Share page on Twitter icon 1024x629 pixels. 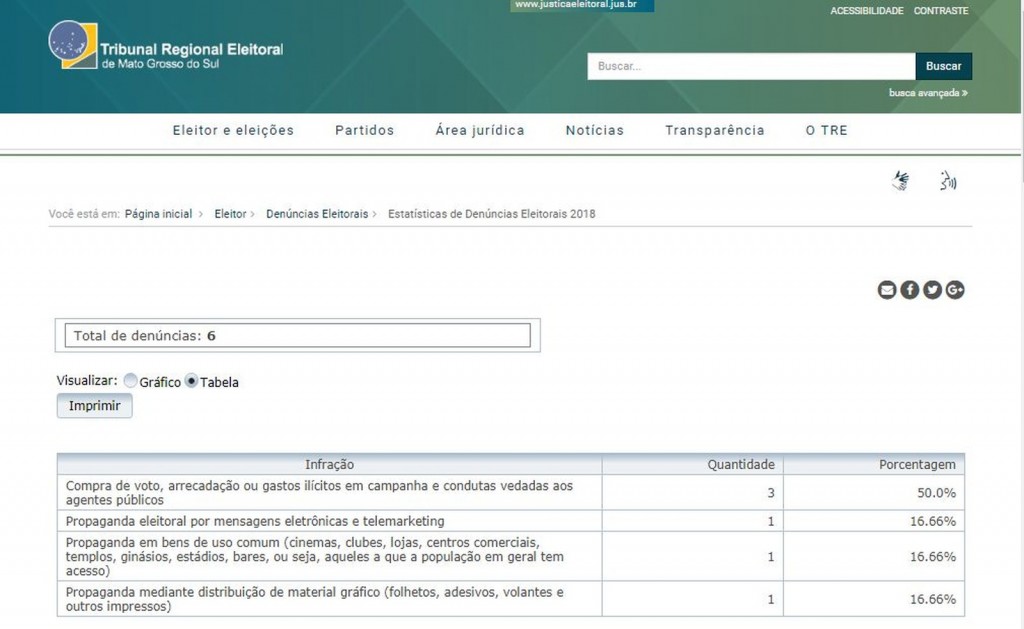coord(932,290)
